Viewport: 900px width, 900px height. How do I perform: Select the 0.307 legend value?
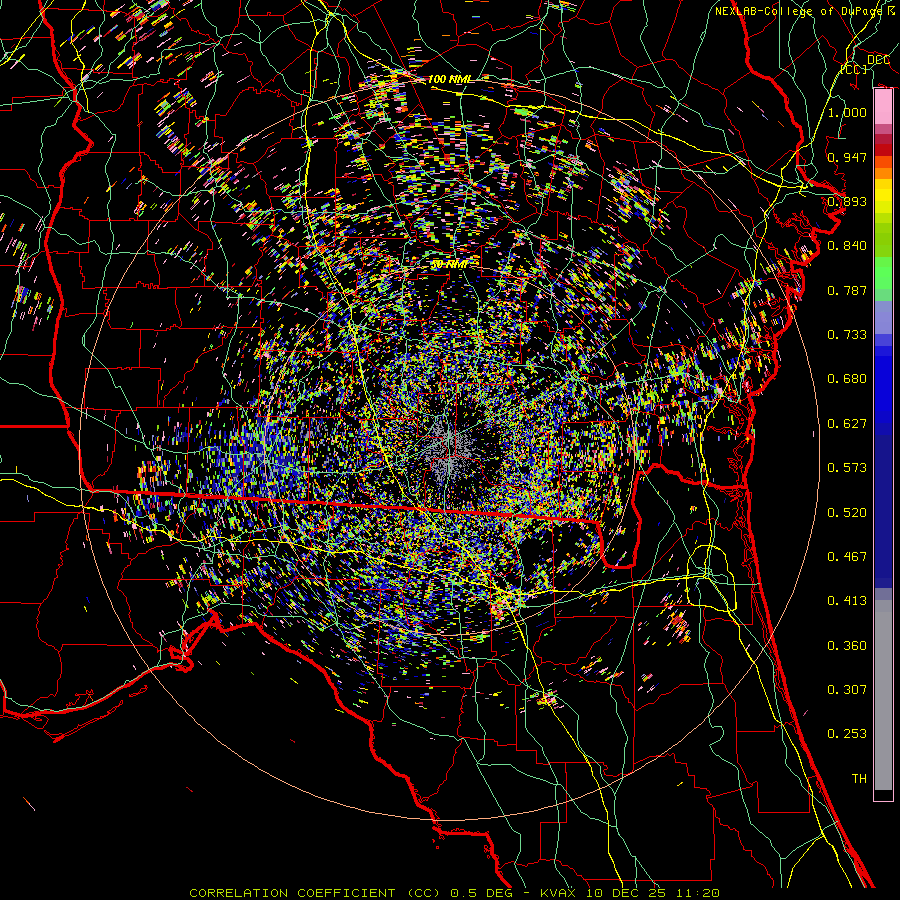click(x=847, y=690)
